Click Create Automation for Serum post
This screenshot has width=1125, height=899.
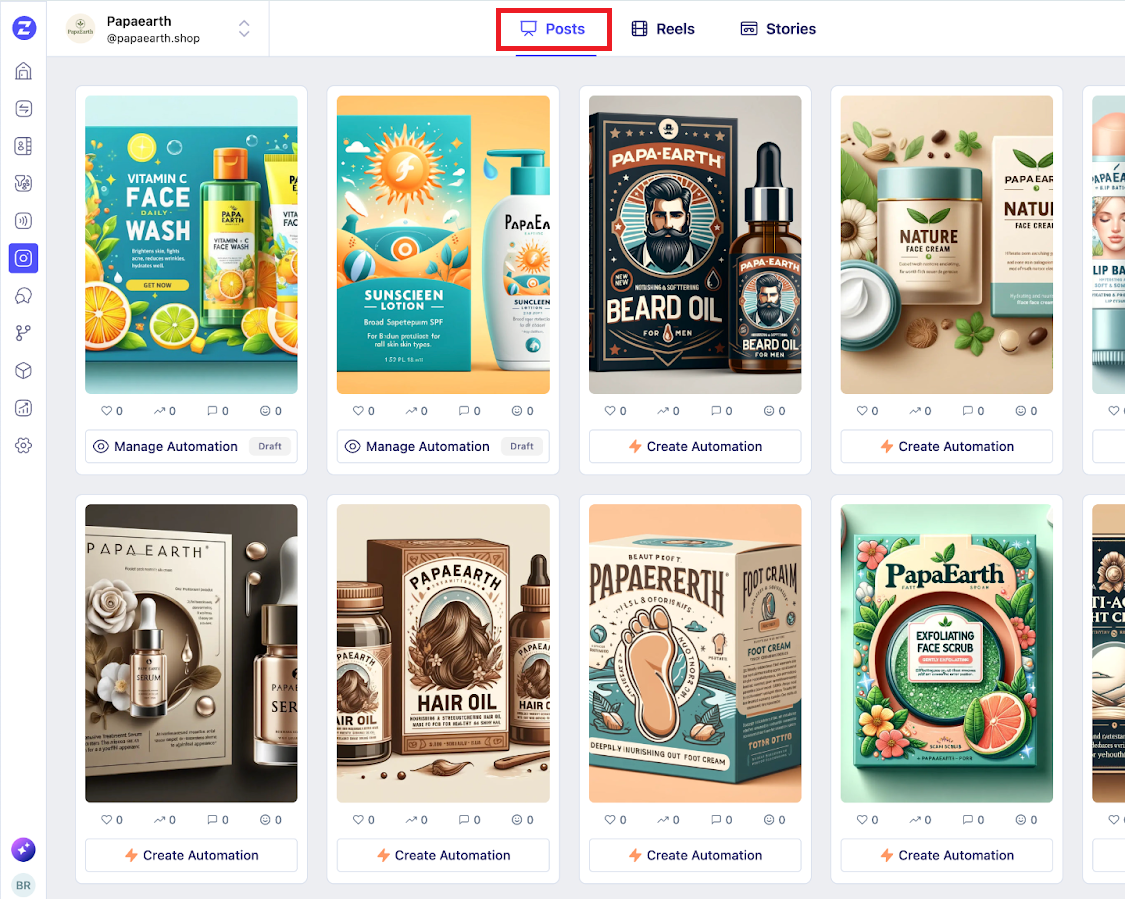(x=192, y=855)
